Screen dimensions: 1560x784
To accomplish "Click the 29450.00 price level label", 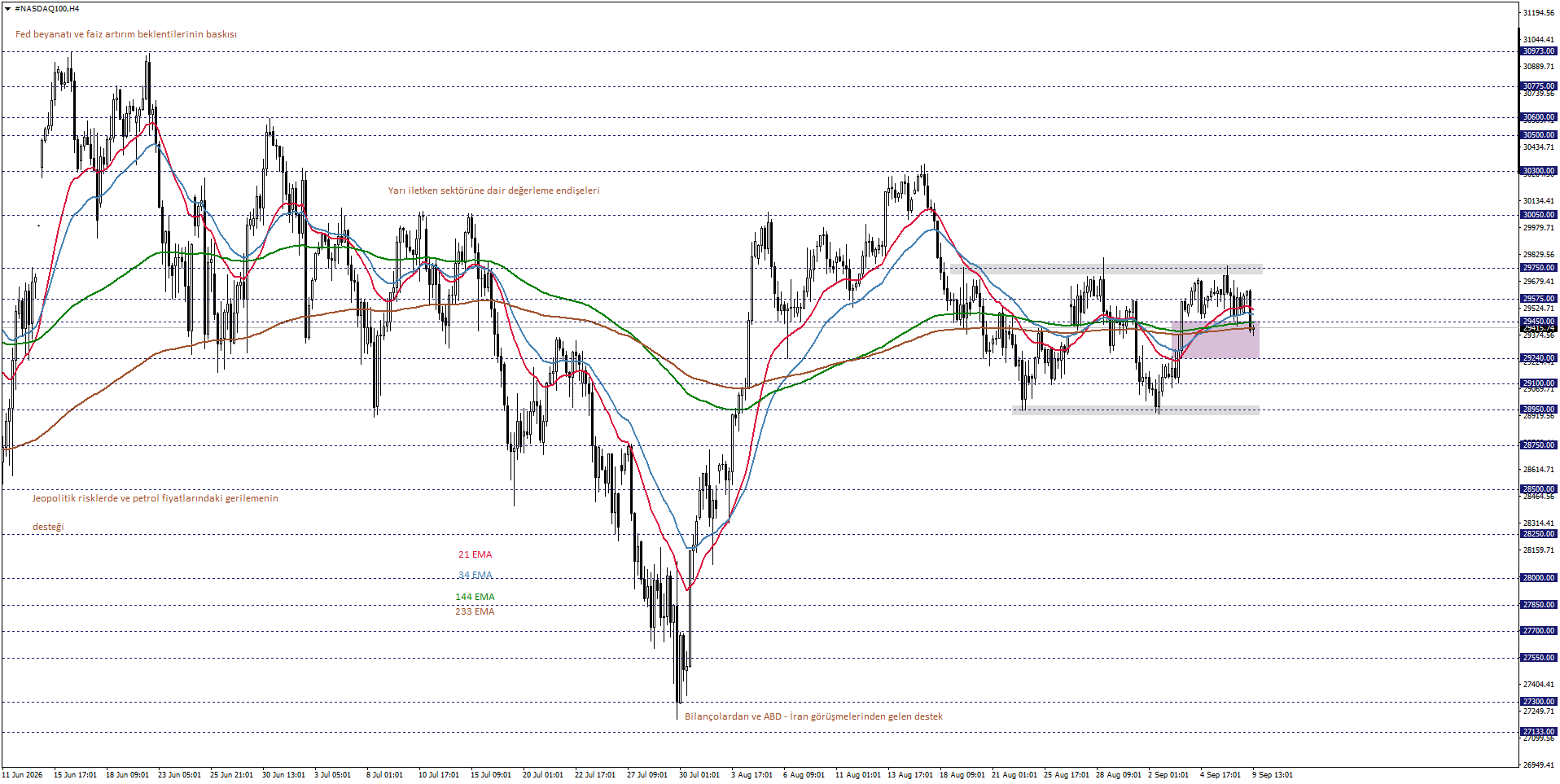I will 1539,322.
